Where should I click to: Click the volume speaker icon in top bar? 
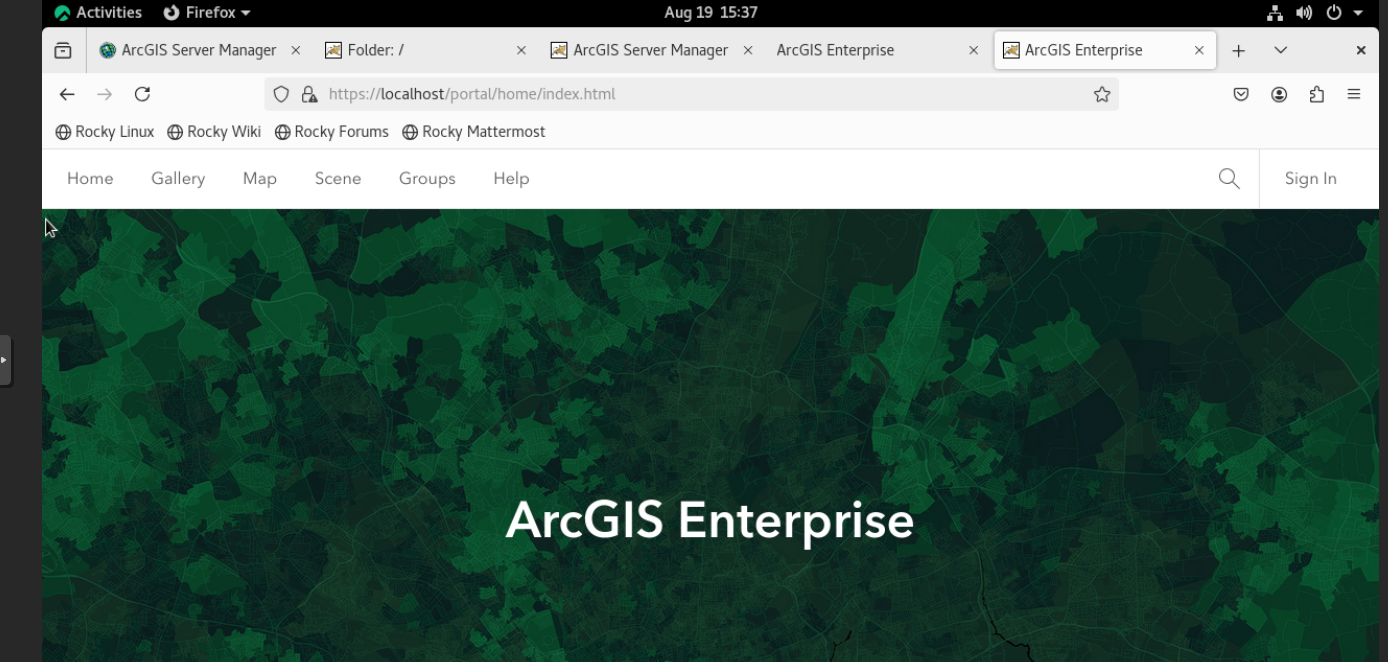coord(1304,13)
